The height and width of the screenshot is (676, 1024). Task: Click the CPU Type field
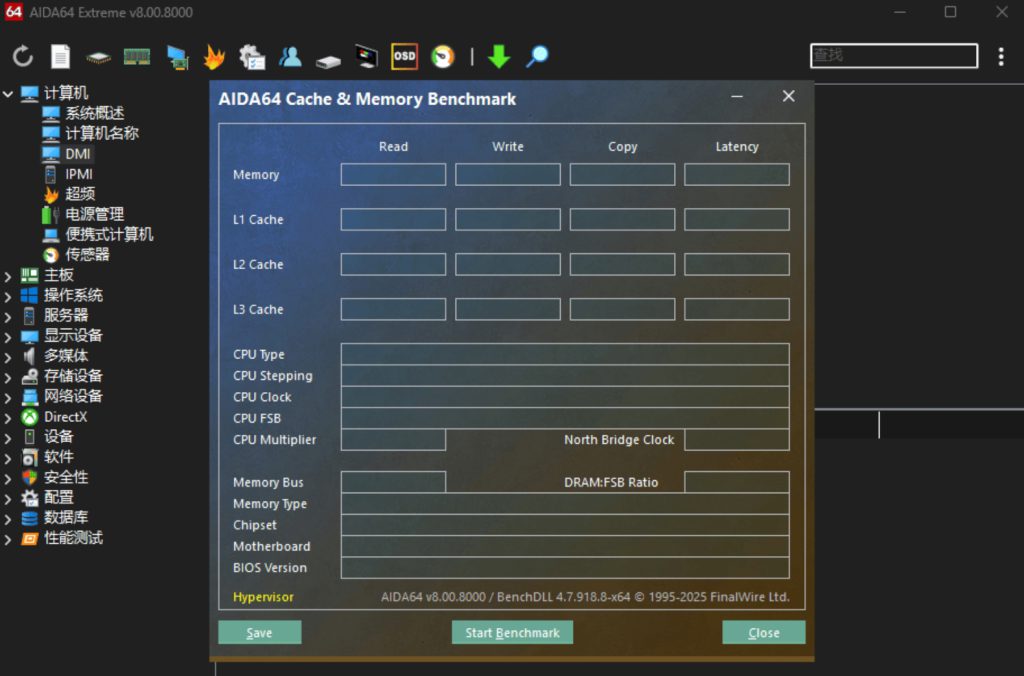[565, 354]
